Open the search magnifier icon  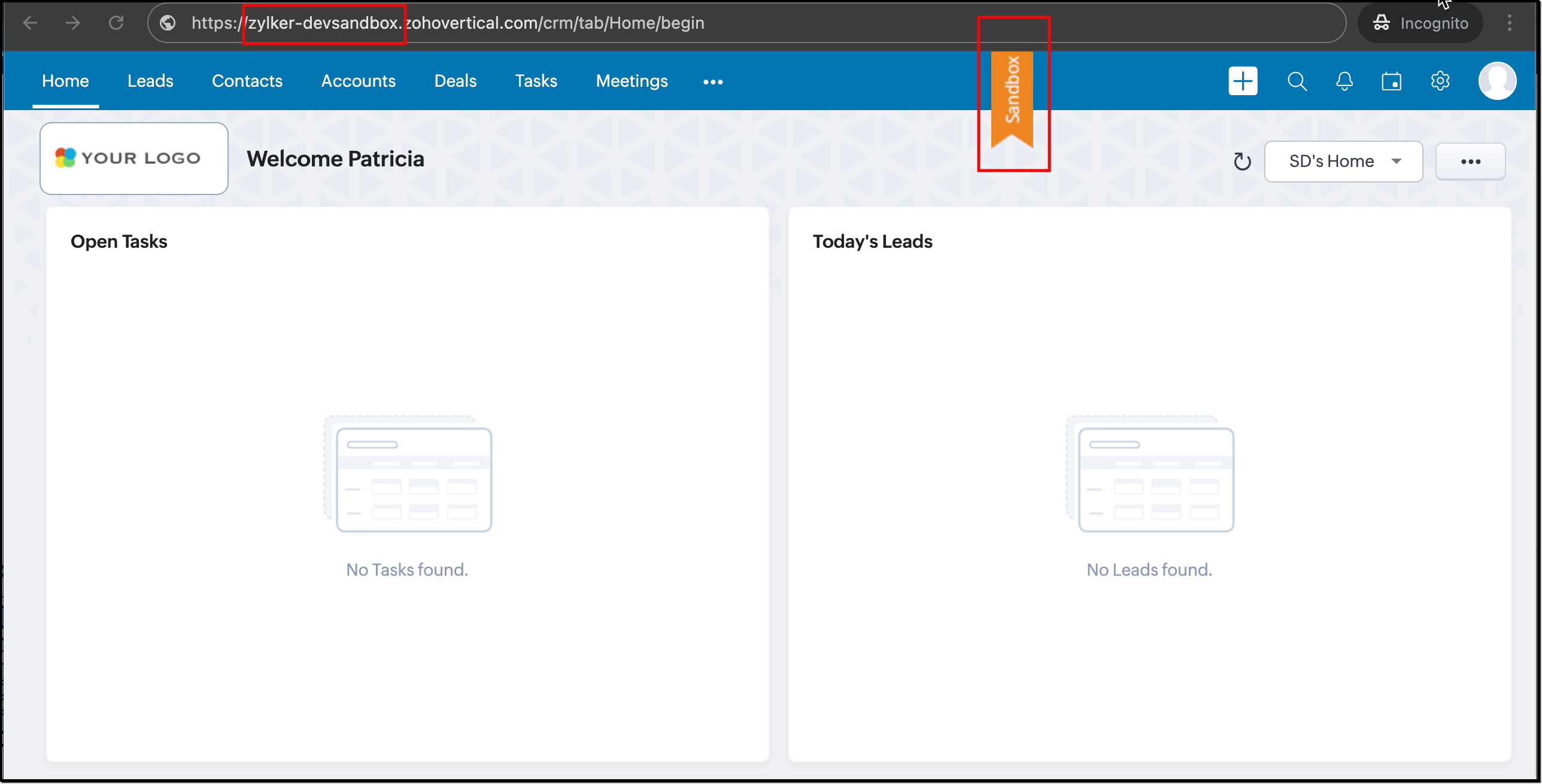coord(1297,81)
